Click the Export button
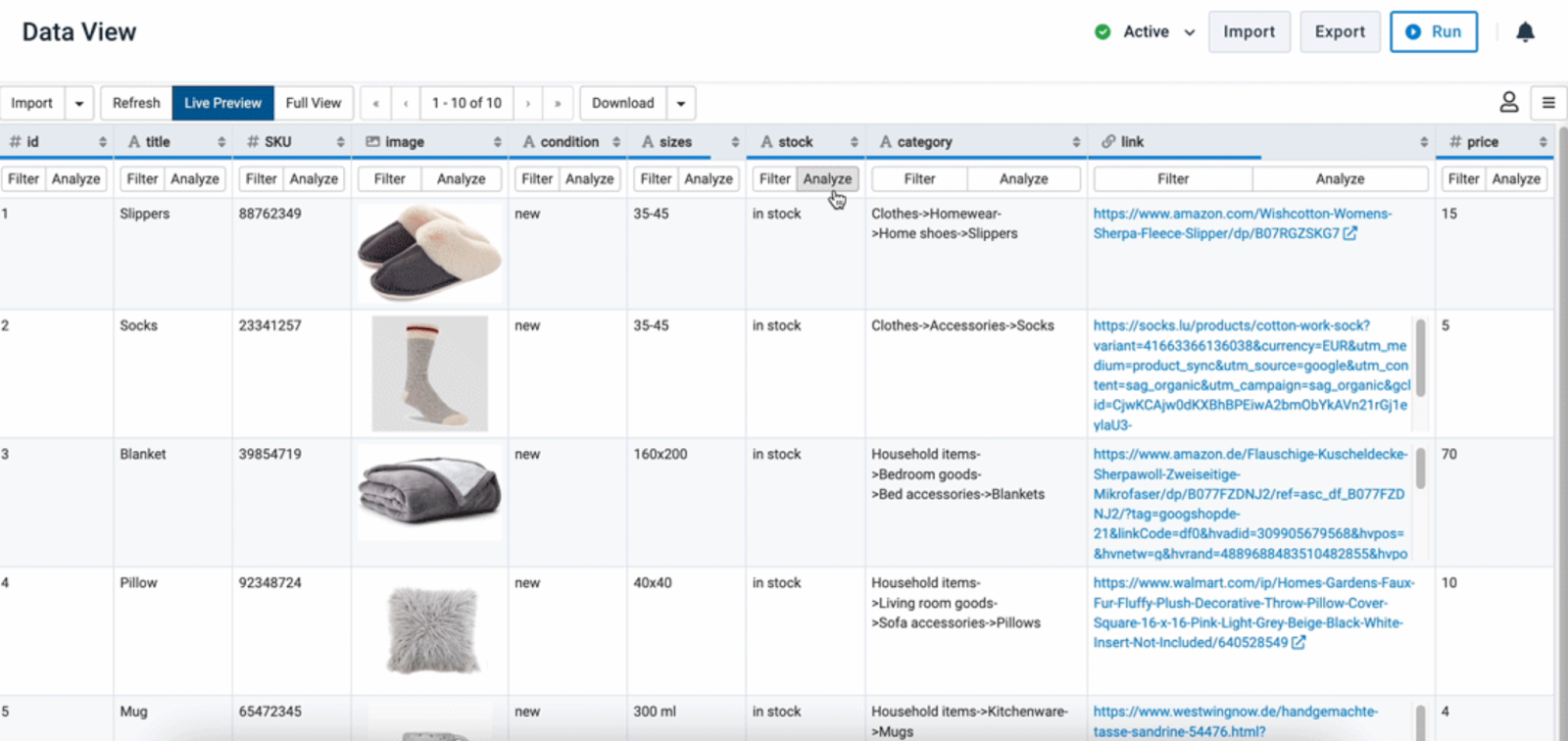The image size is (1568, 741). (1340, 32)
